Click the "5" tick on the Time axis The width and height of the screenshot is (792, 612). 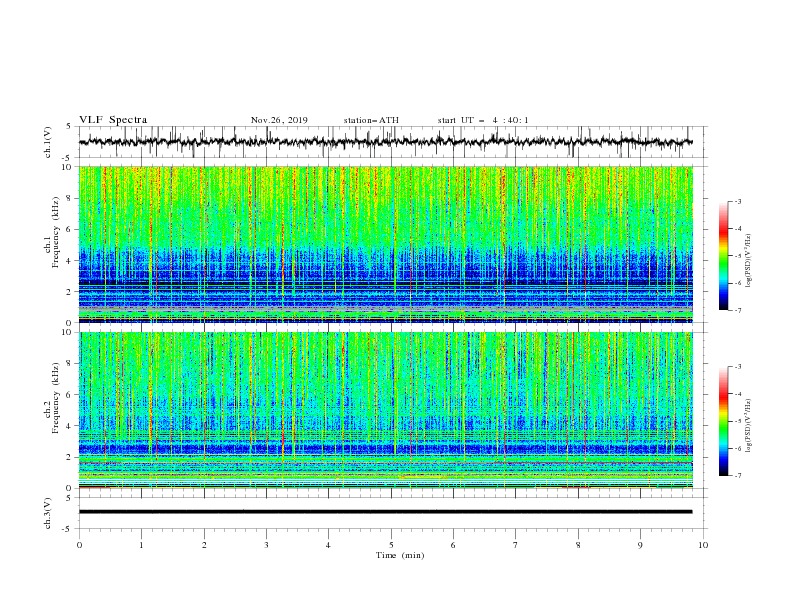[391, 545]
